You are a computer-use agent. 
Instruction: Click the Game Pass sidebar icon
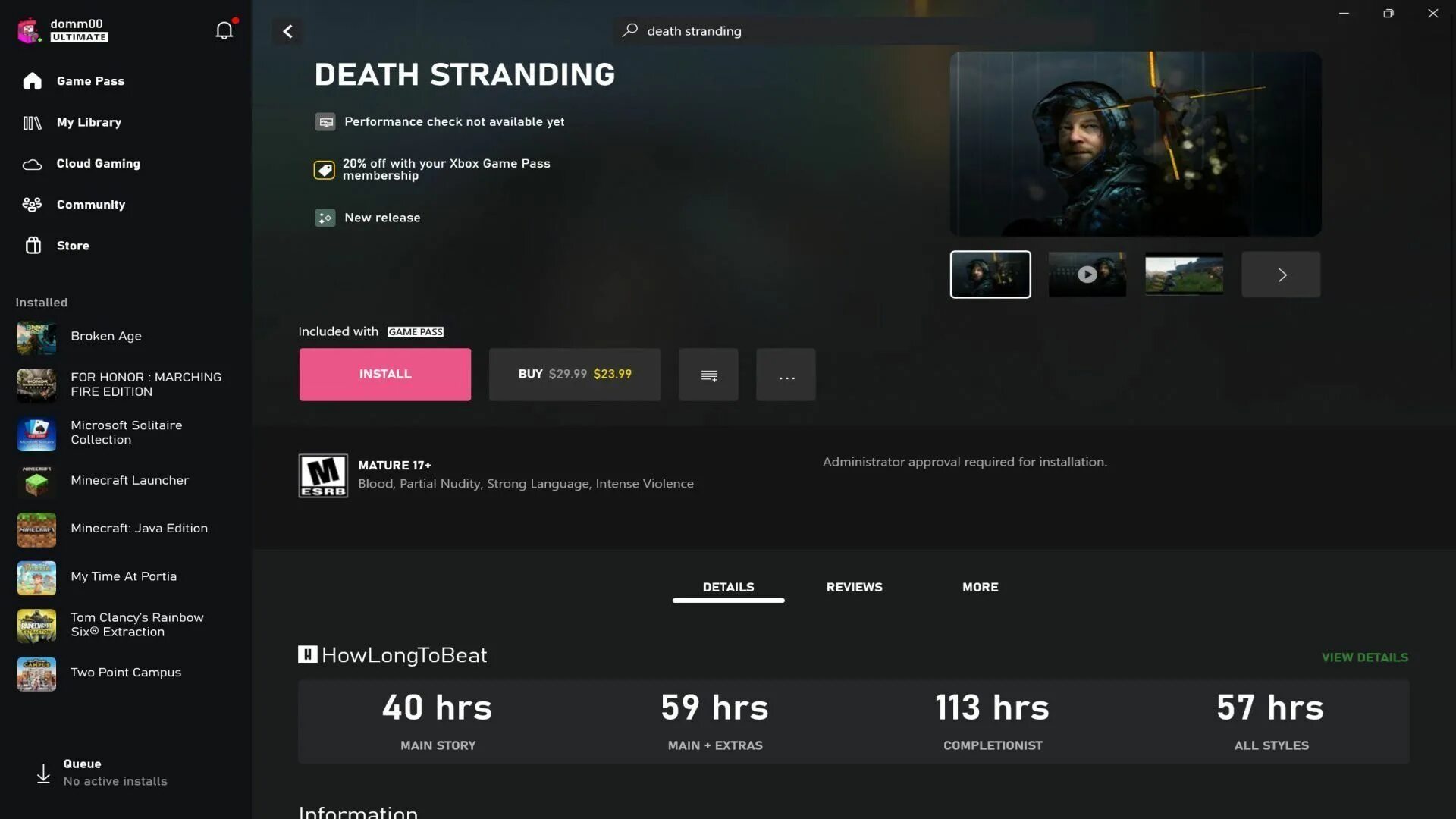click(32, 81)
